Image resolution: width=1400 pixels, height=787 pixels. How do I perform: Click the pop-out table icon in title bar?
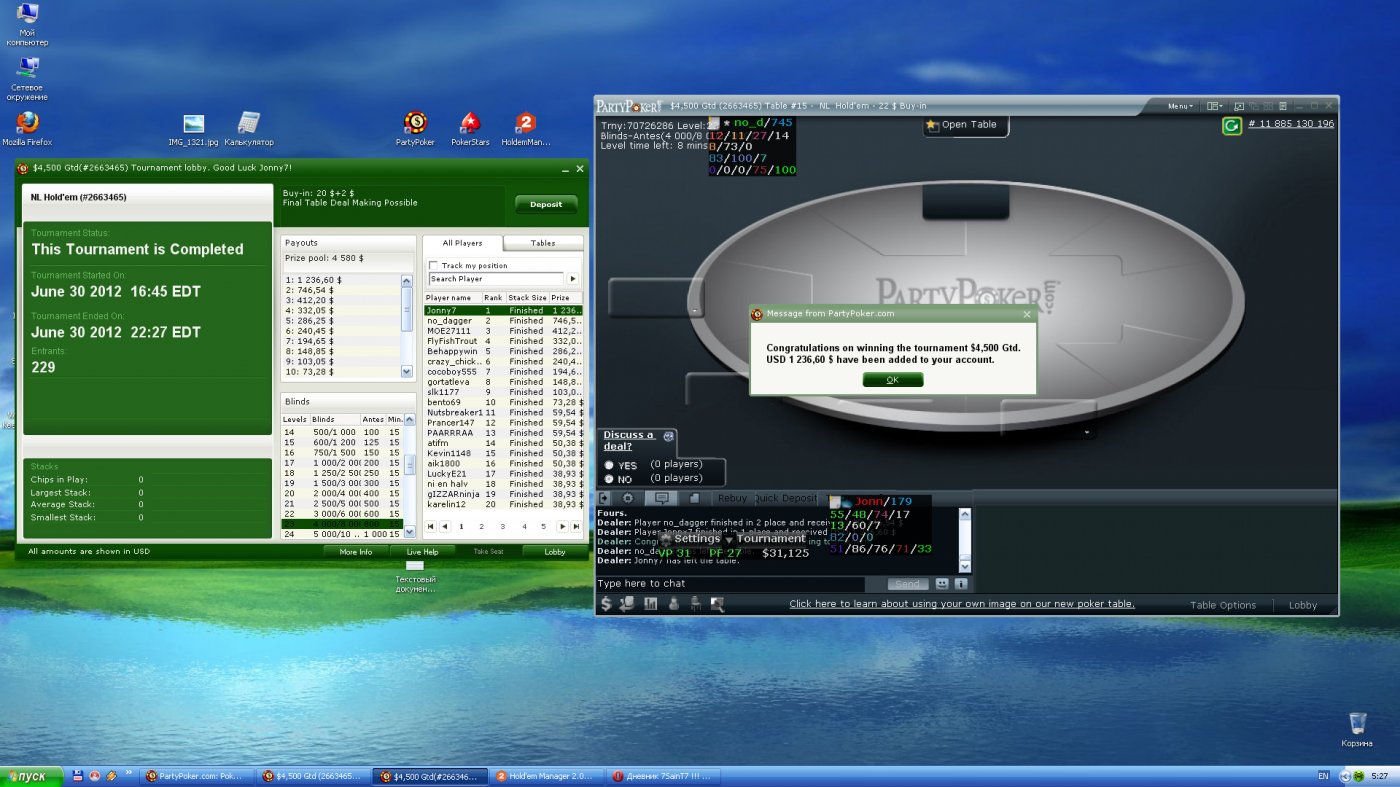(1238, 106)
